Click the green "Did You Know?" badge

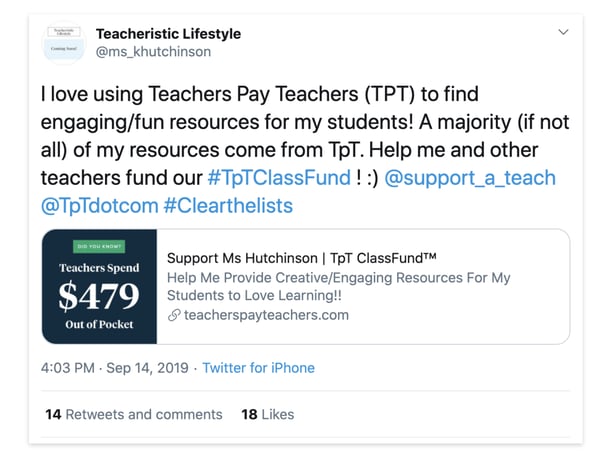pos(99,246)
